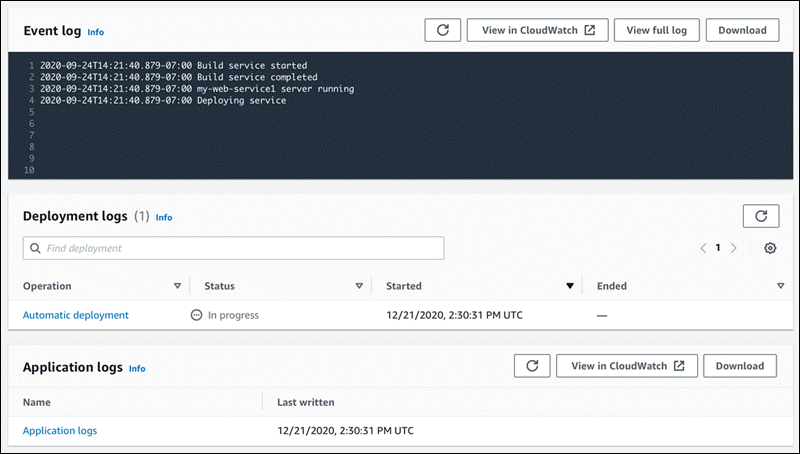Viewport: 800px width, 454px height.
Task: Download the Event log
Action: coord(742,30)
